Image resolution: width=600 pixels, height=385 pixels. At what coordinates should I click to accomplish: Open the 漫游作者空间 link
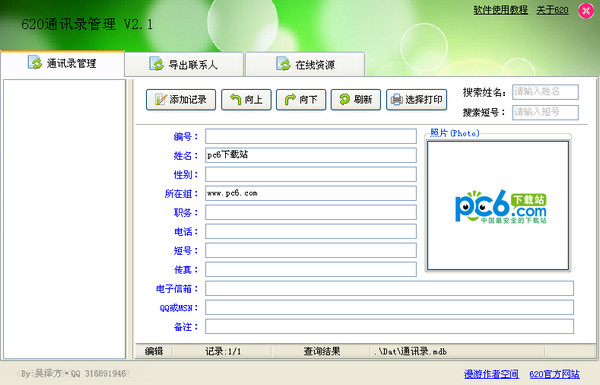[x=491, y=374]
